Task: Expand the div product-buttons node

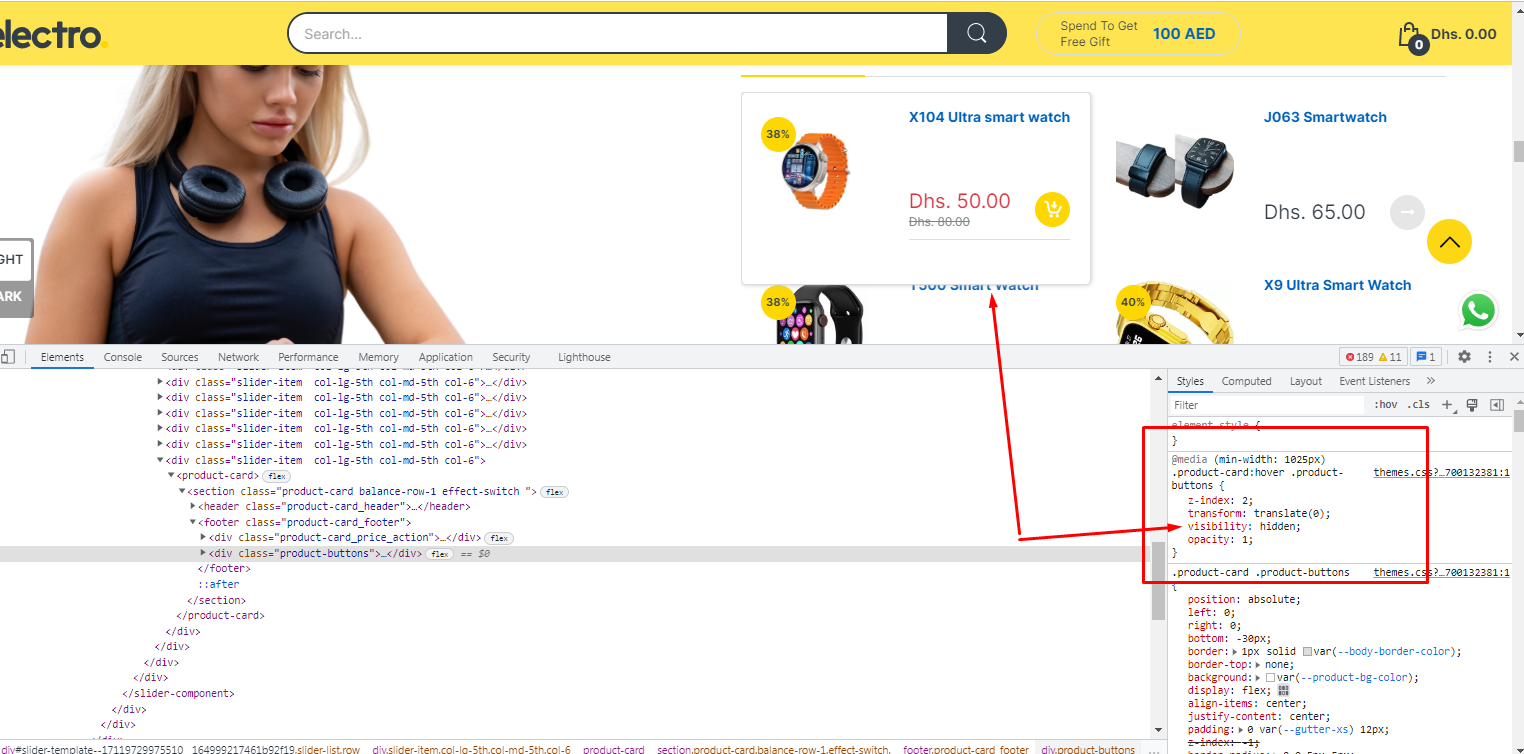Action: click(204, 553)
